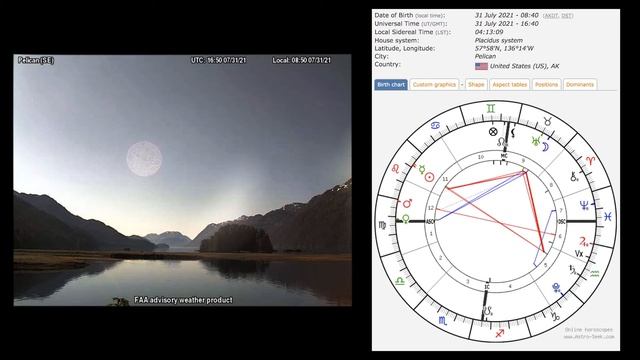Click the Scorpio zodiac sign glyph
Screen dimensions: 640x360
coord(443,321)
